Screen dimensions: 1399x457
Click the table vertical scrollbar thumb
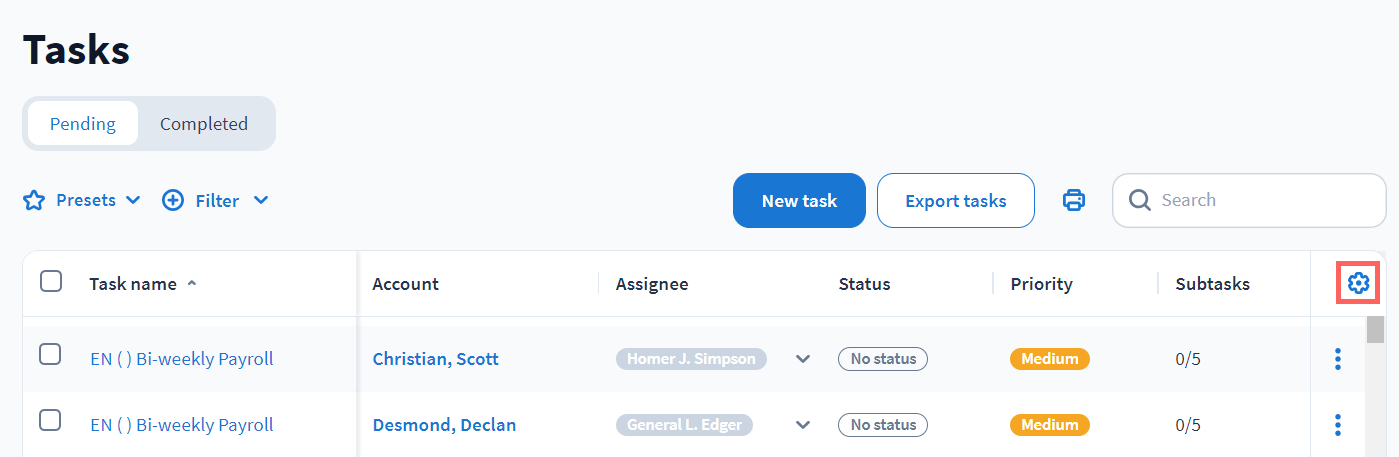(1375, 329)
